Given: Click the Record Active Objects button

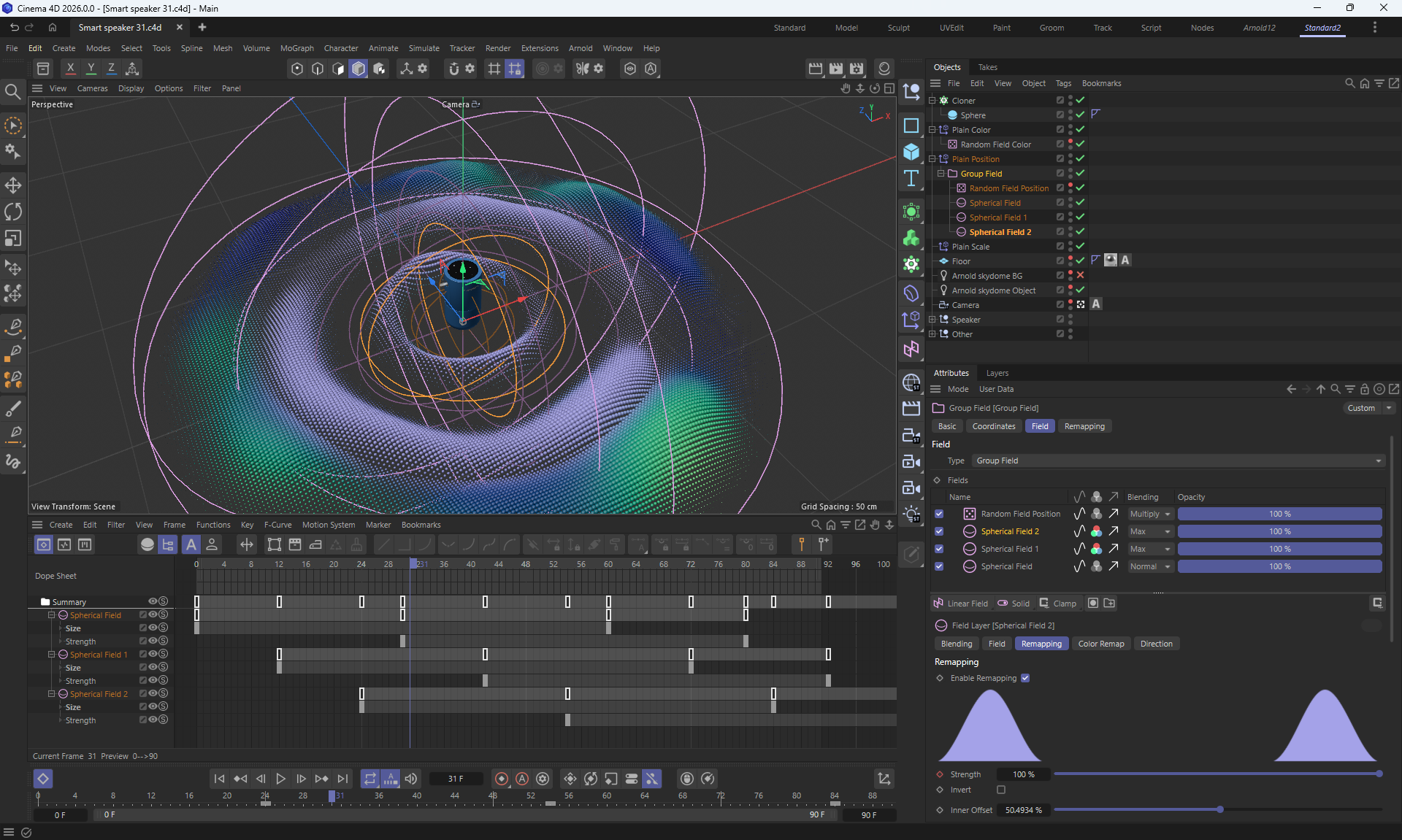Looking at the screenshot, I should pyautogui.click(x=502, y=779).
